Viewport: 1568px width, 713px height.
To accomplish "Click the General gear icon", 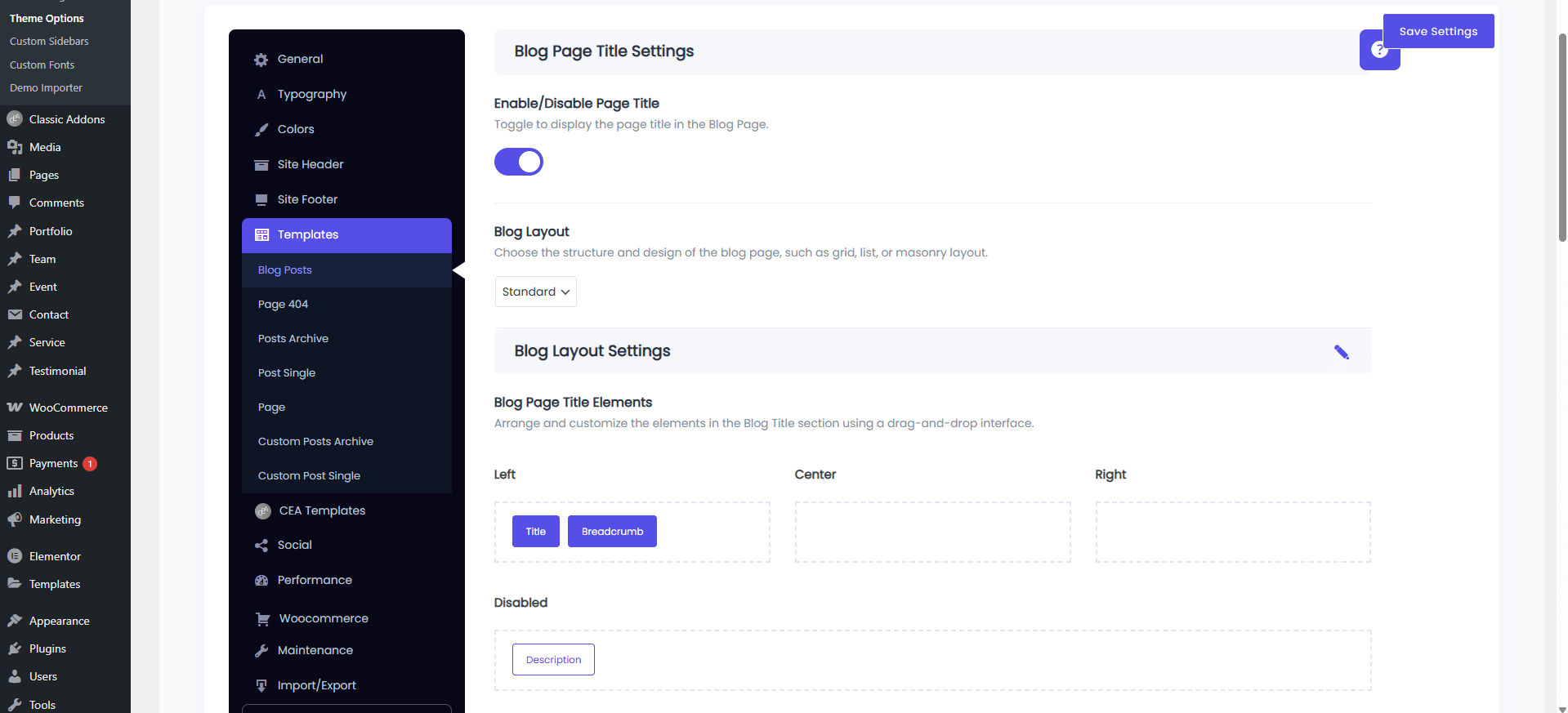I will pyautogui.click(x=261, y=60).
